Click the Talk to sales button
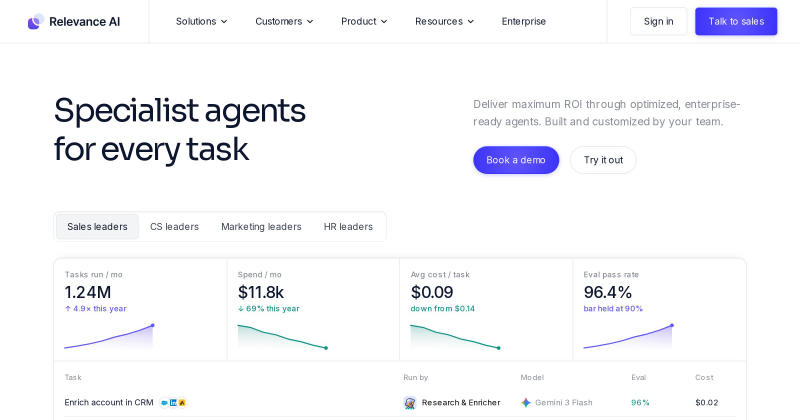Viewport: 800px width, 420px height. [x=736, y=21]
